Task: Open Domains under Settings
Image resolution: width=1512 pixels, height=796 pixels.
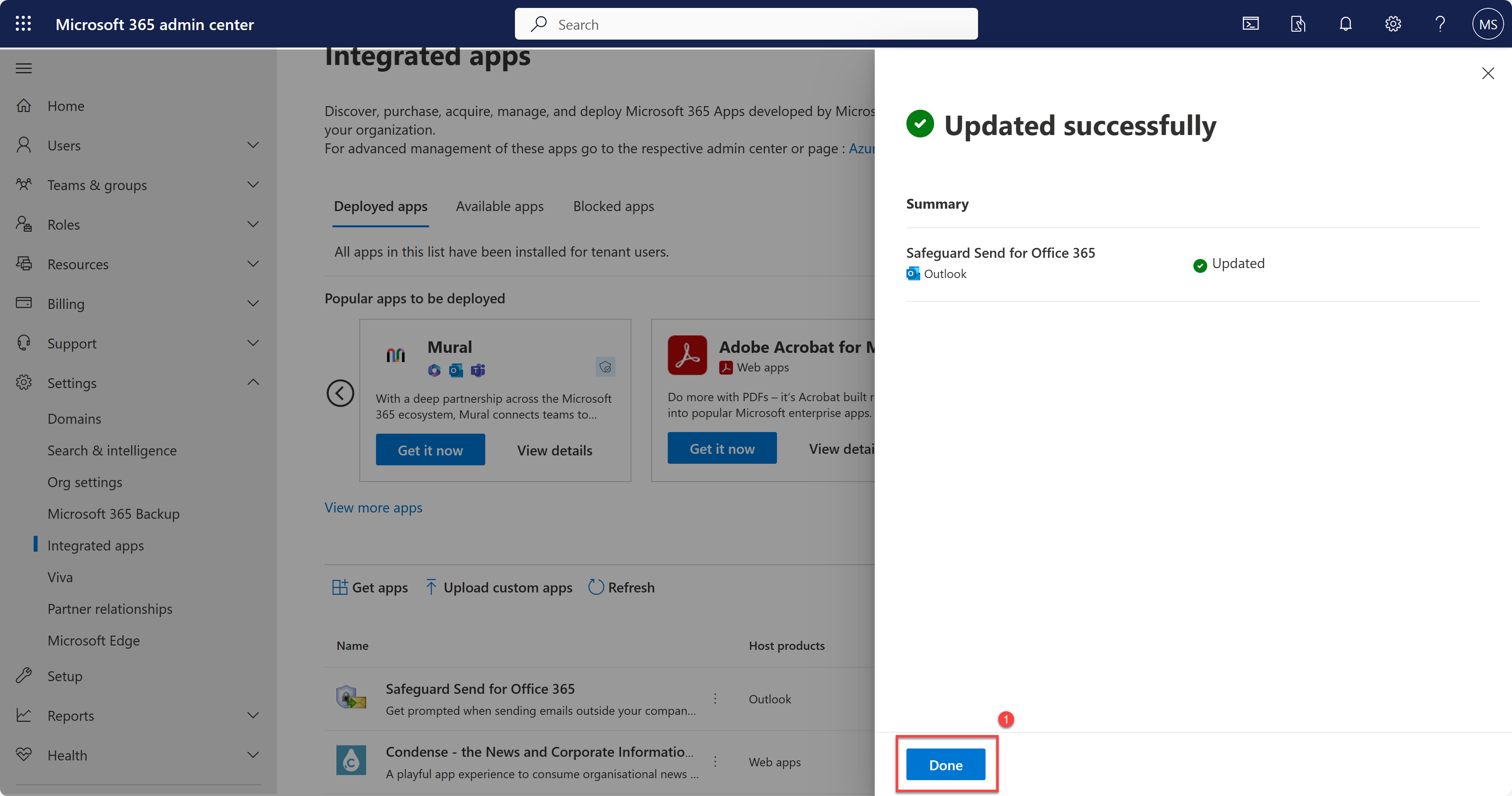Action: 74,419
